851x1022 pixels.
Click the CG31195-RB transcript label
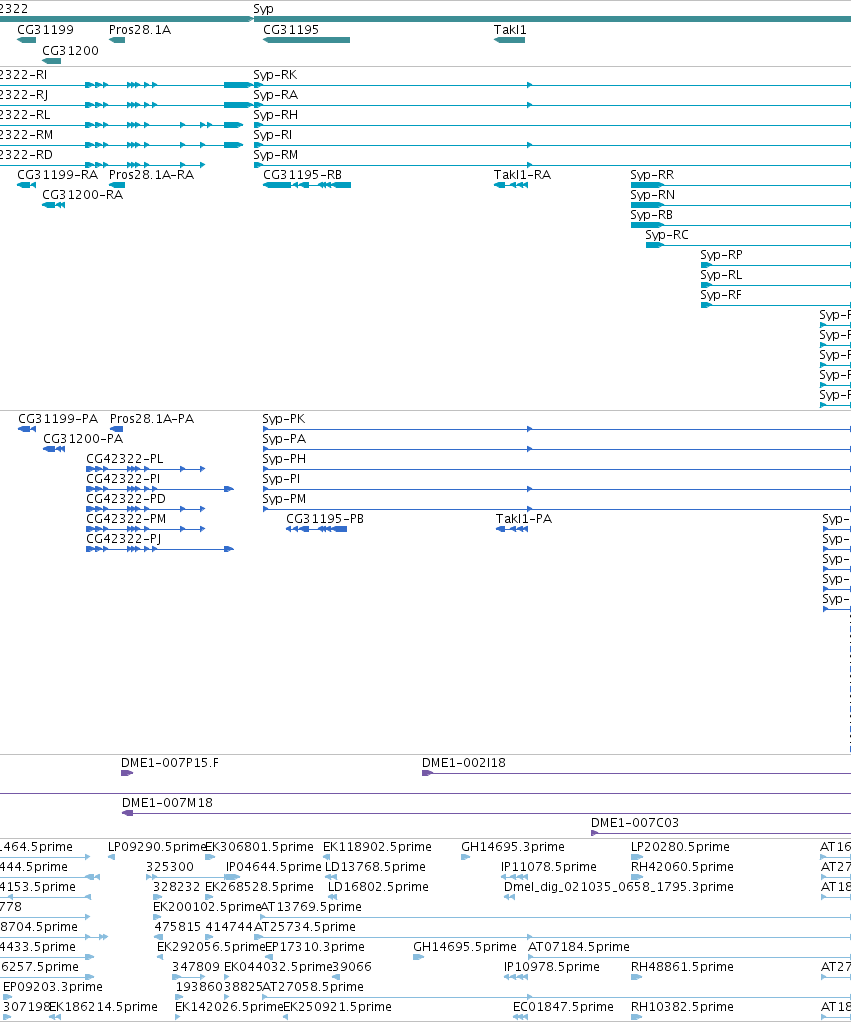coord(302,175)
